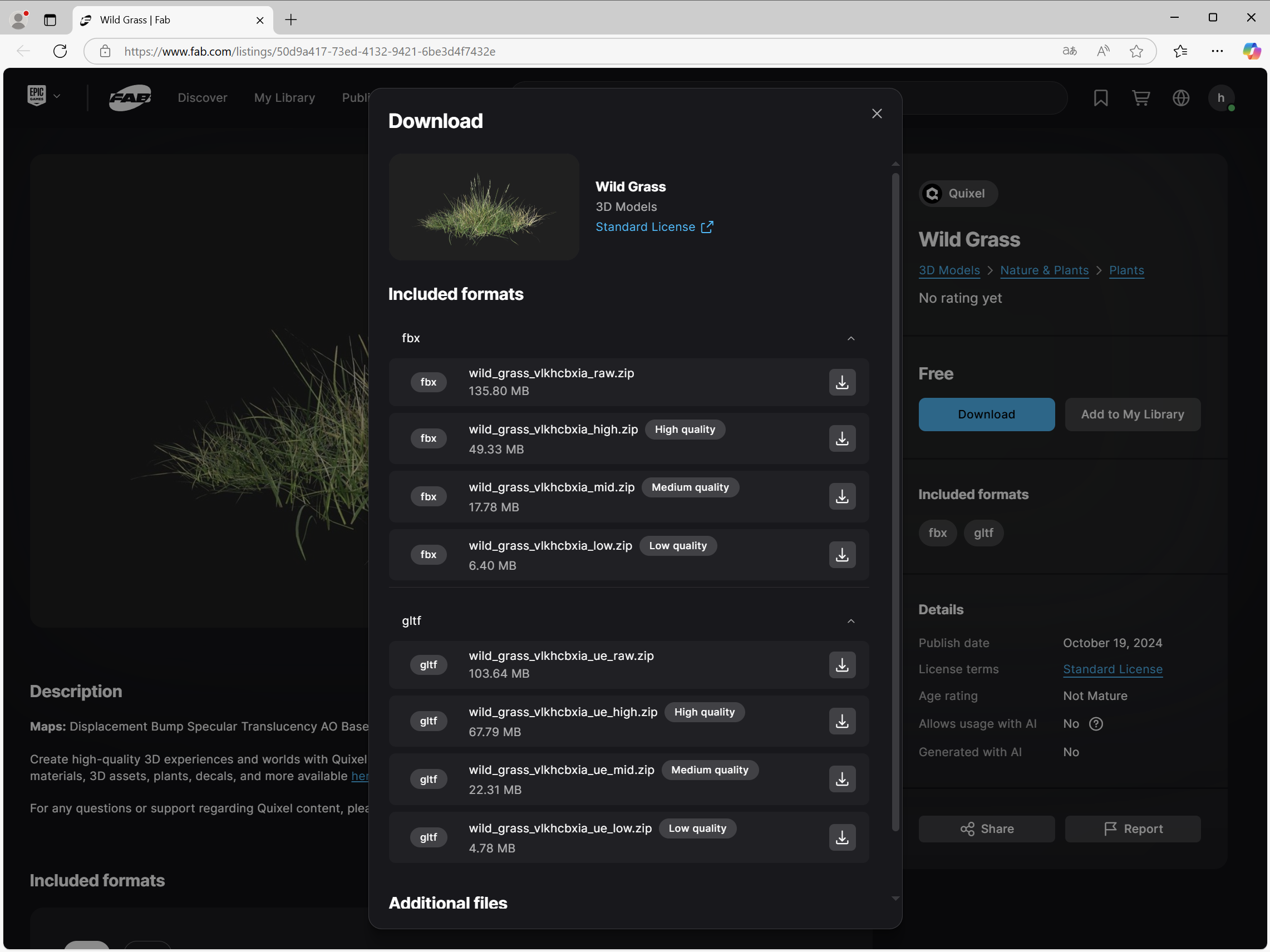The image size is (1270, 952).
Task: Click the user avatar h icon
Action: (1220, 98)
